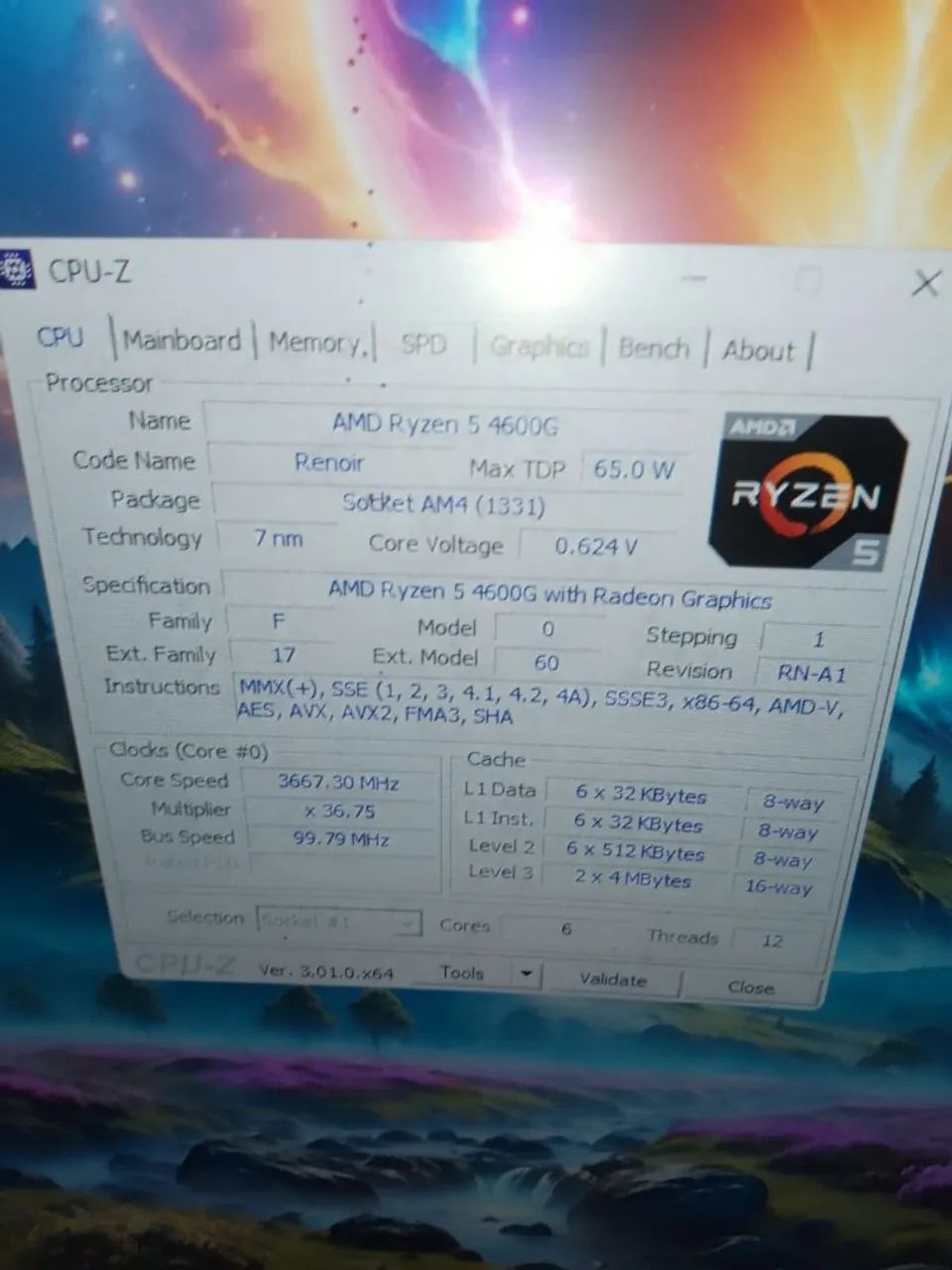Expand the Socket selection combo box

coord(338,922)
